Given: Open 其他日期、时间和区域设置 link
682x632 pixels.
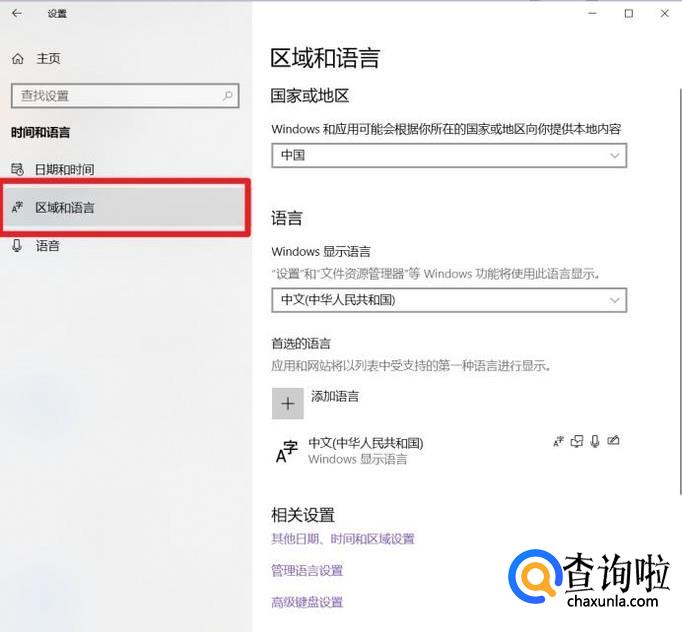Looking at the screenshot, I should click(343, 539).
